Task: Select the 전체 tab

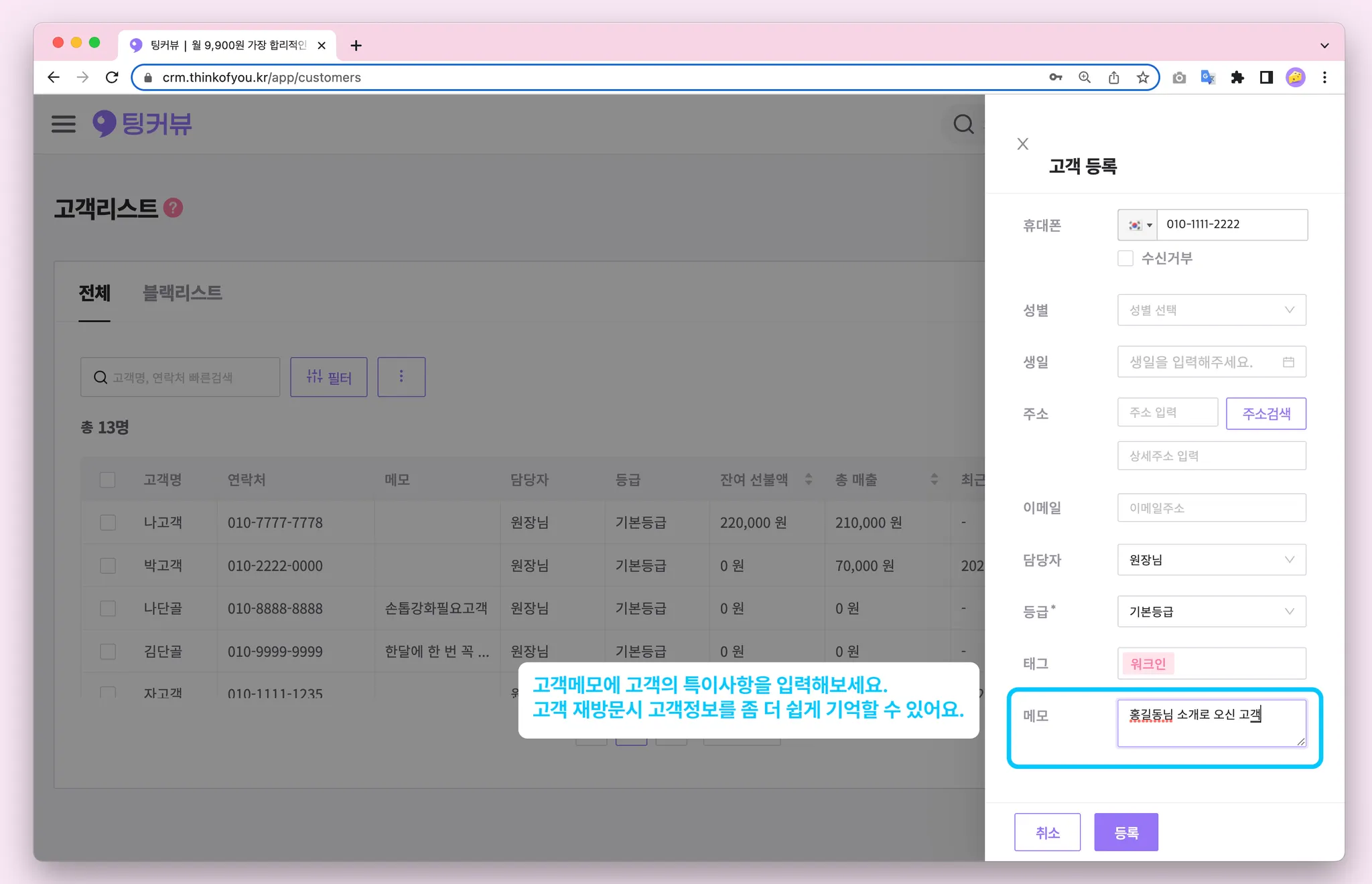Action: 94,293
